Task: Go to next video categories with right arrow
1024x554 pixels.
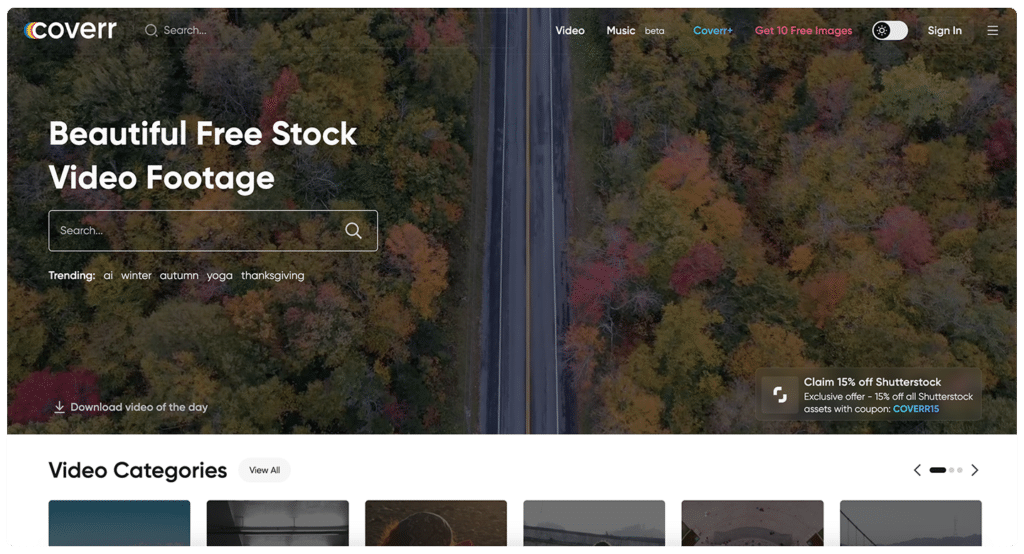Action: 975,470
